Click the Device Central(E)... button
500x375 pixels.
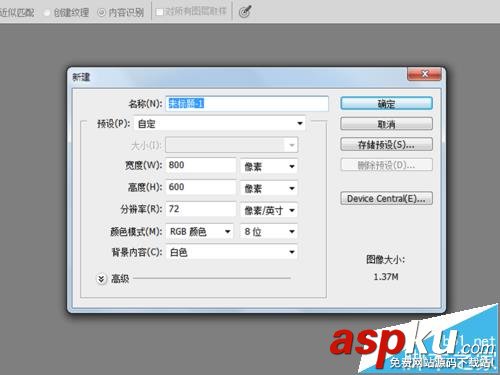tap(387, 198)
